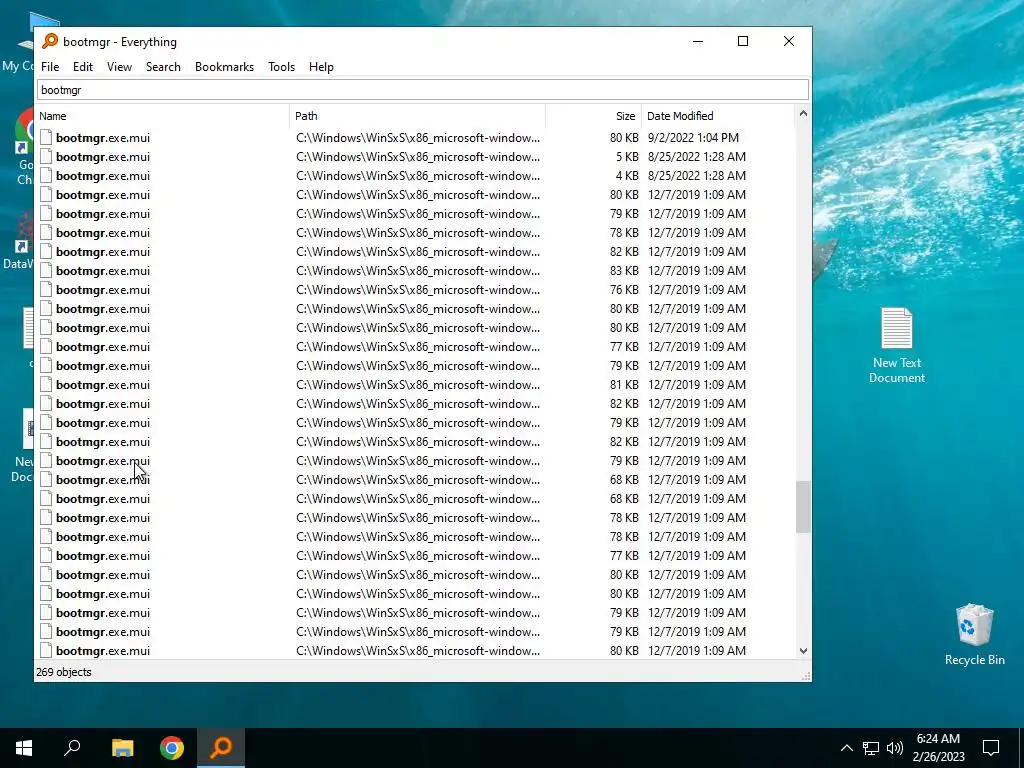Viewport: 1024px width, 768px height.
Task: Sort results by Date Modified column header
Action: [718, 116]
